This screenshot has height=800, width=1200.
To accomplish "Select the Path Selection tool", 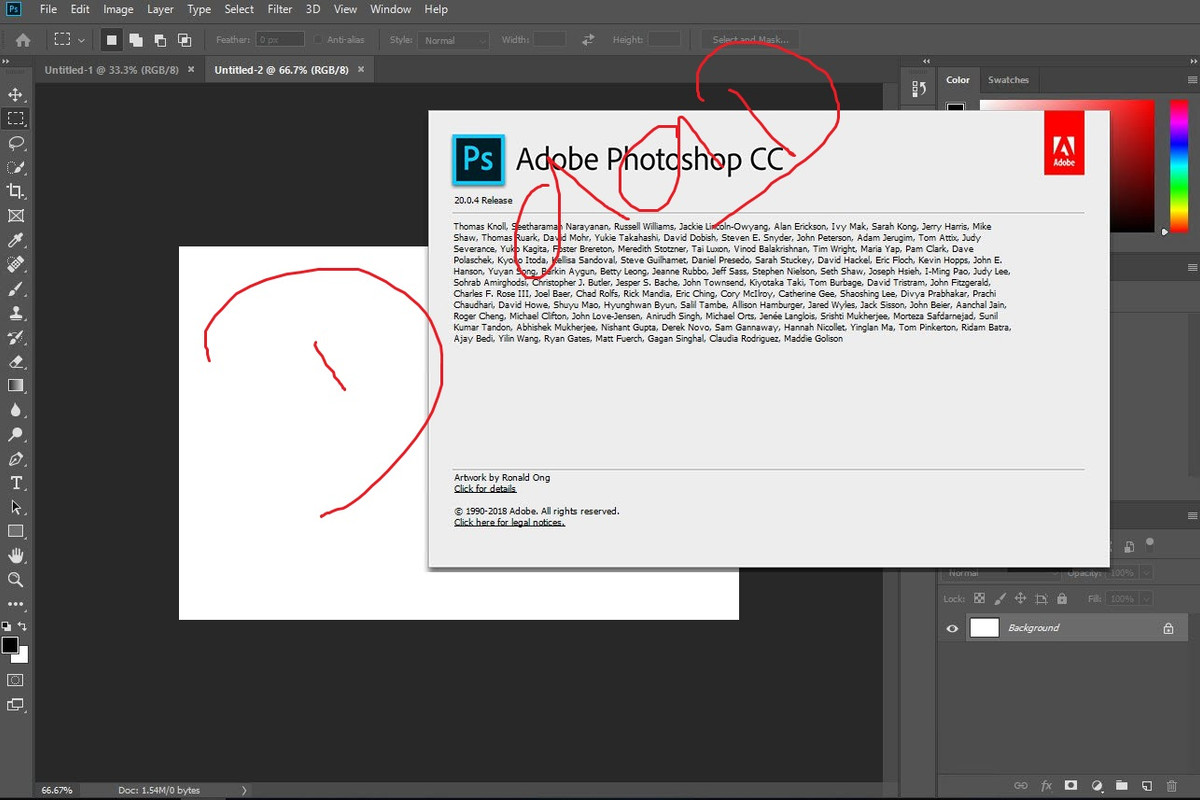I will tap(16, 507).
